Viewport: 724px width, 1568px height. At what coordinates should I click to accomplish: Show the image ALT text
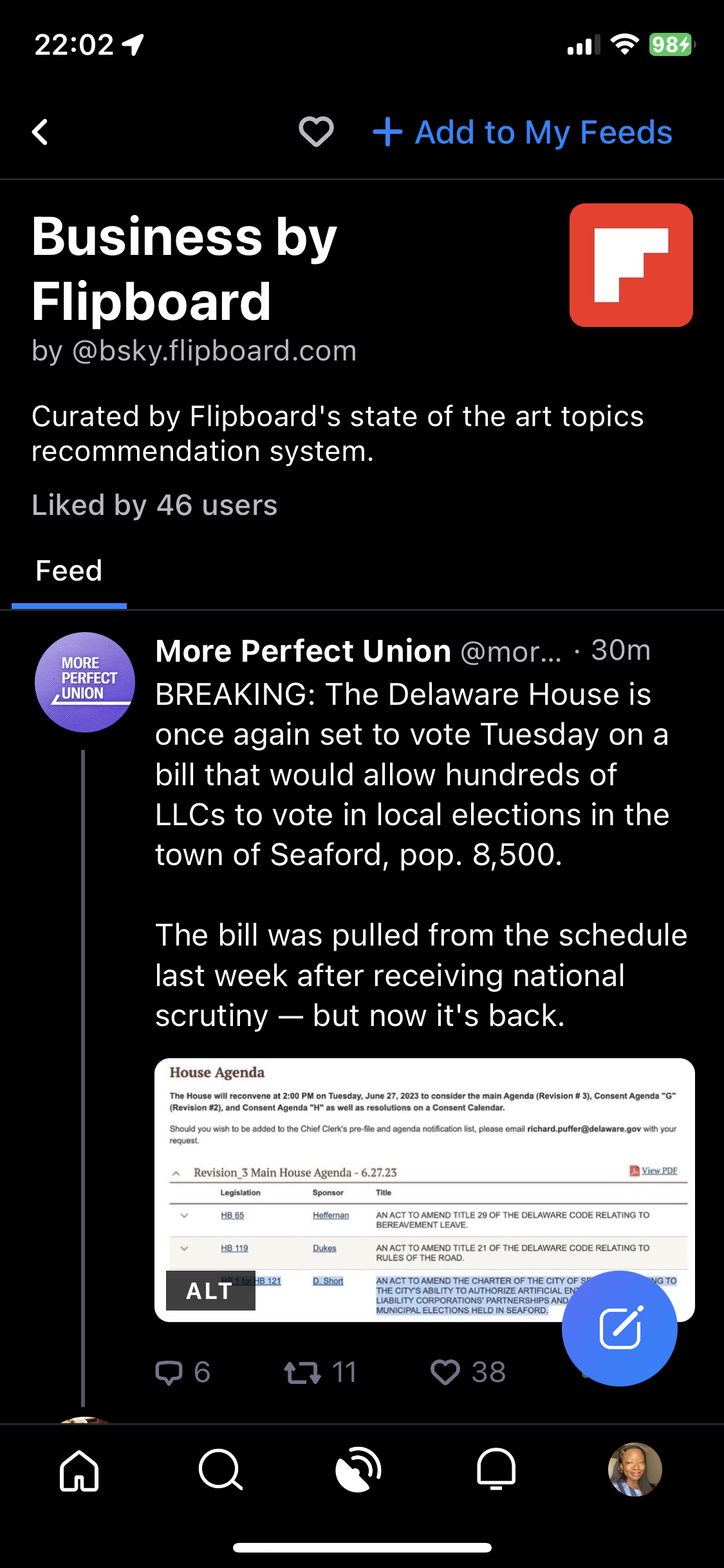[210, 1291]
